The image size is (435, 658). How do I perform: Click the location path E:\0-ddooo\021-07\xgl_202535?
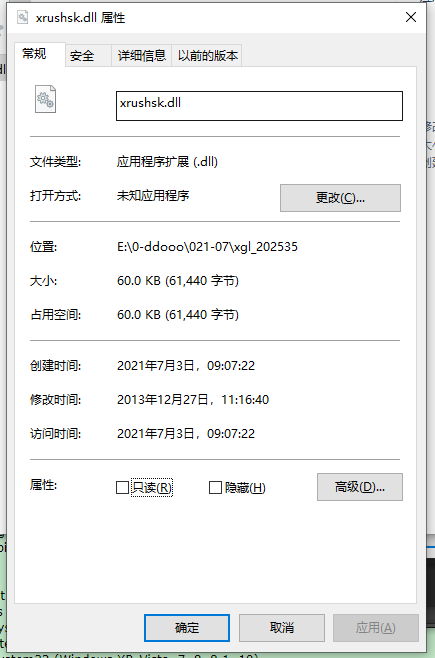[207, 247]
